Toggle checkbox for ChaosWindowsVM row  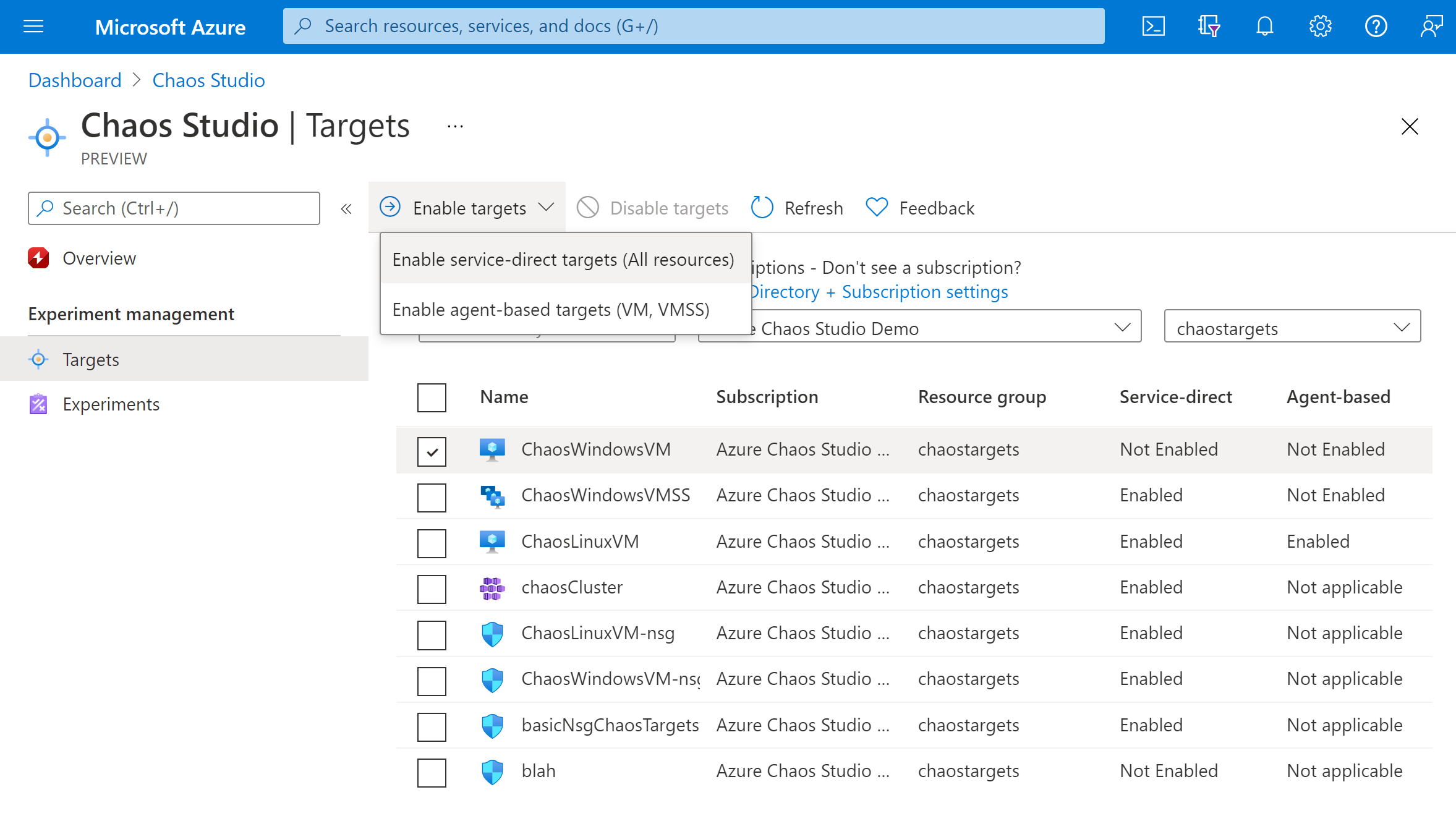432,450
